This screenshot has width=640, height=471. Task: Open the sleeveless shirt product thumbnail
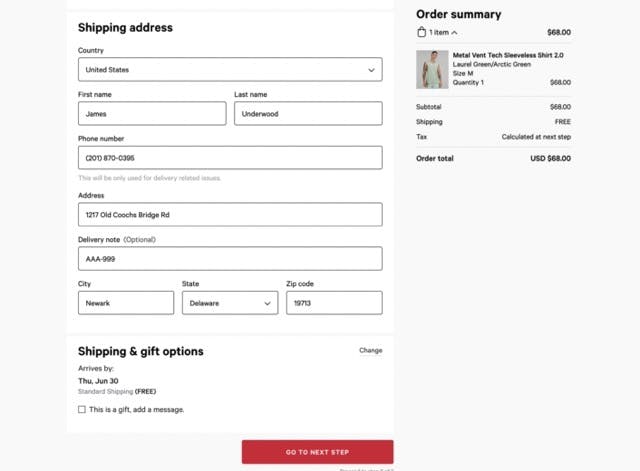432,69
